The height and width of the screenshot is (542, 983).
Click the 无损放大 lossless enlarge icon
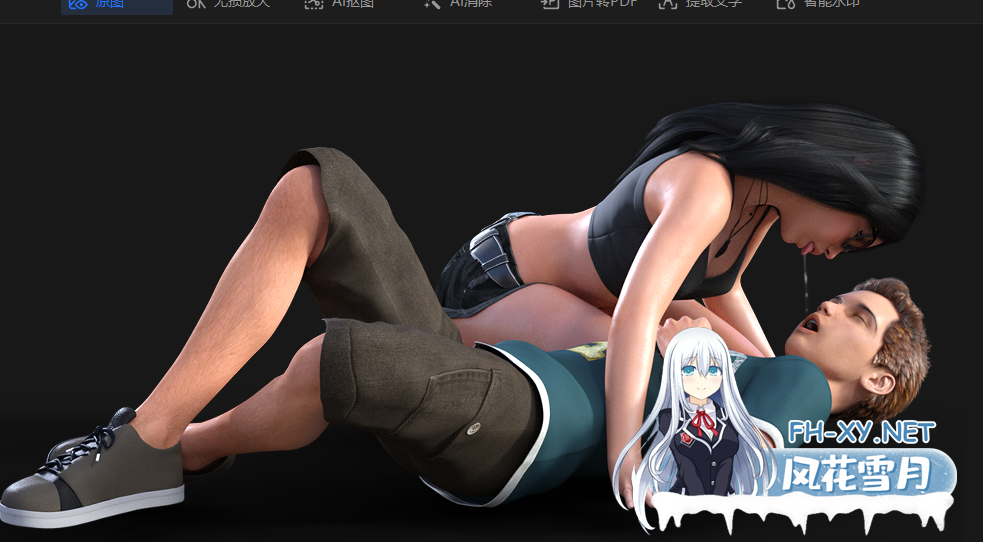click(196, 4)
